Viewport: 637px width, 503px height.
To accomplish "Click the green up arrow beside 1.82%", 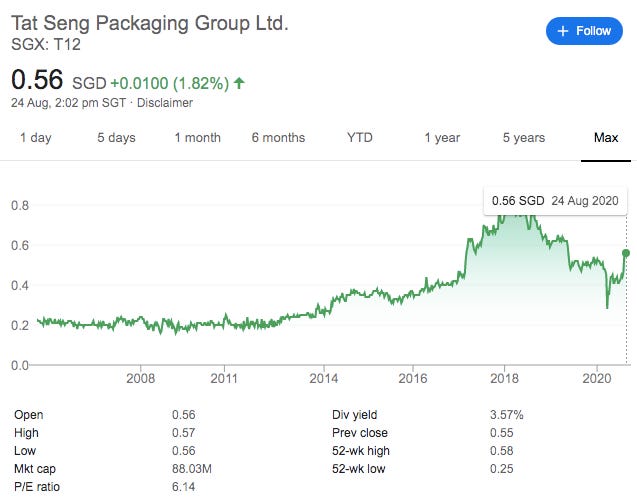I will pyautogui.click(x=239, y=83).
